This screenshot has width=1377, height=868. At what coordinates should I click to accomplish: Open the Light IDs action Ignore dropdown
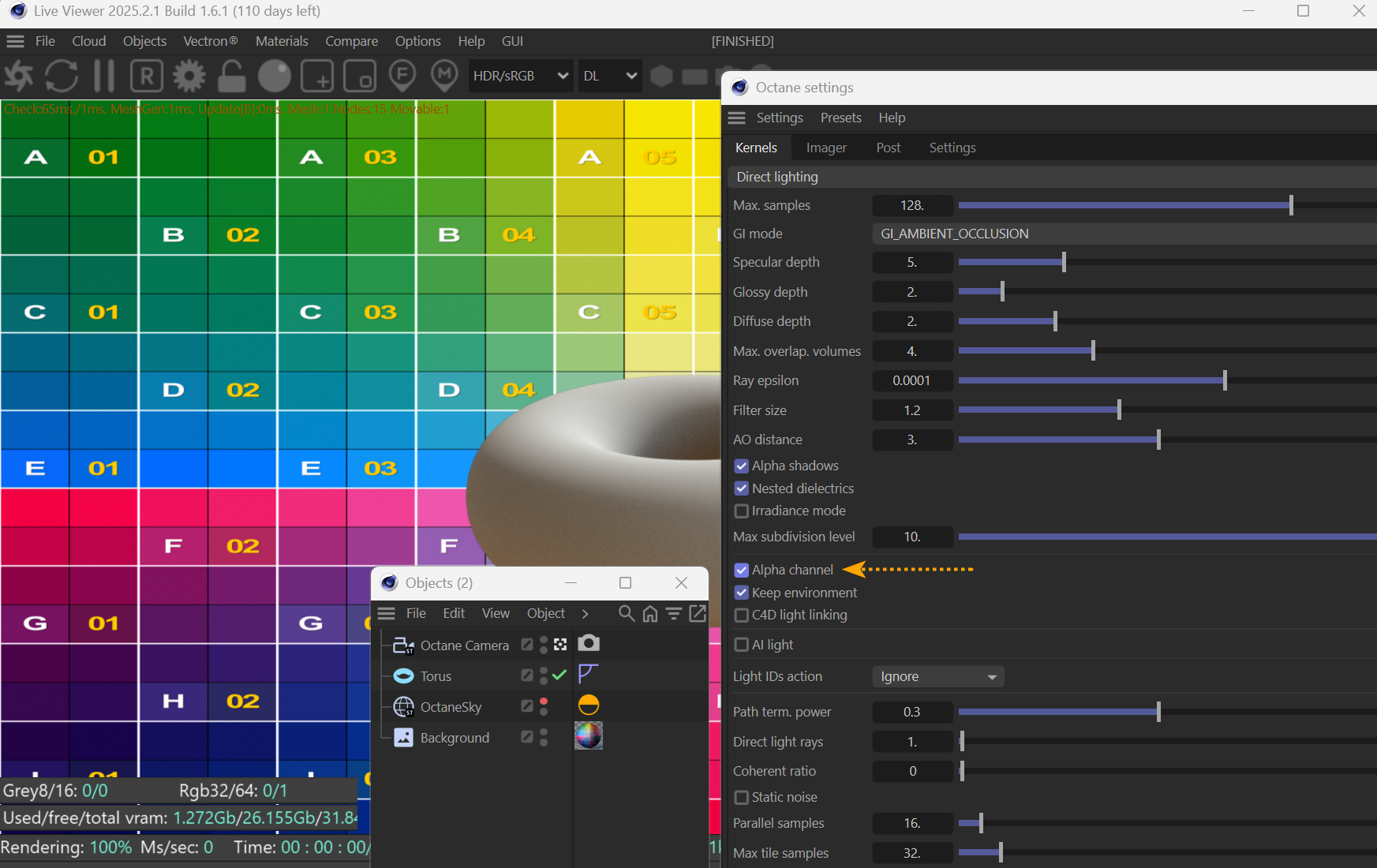938,676
